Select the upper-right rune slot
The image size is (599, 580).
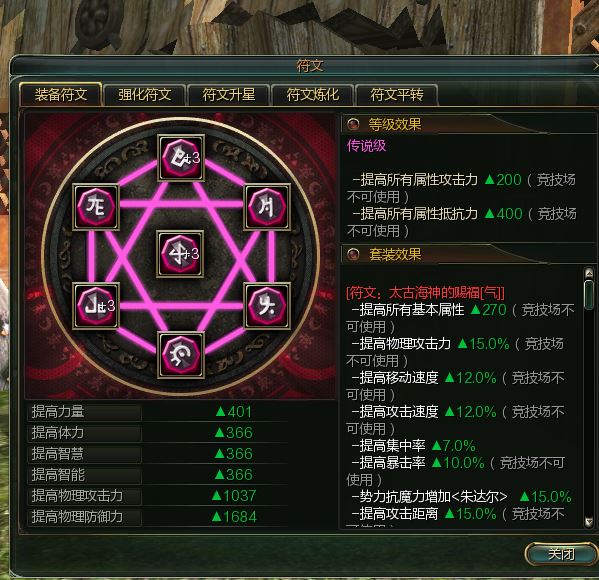coord(267,207)
